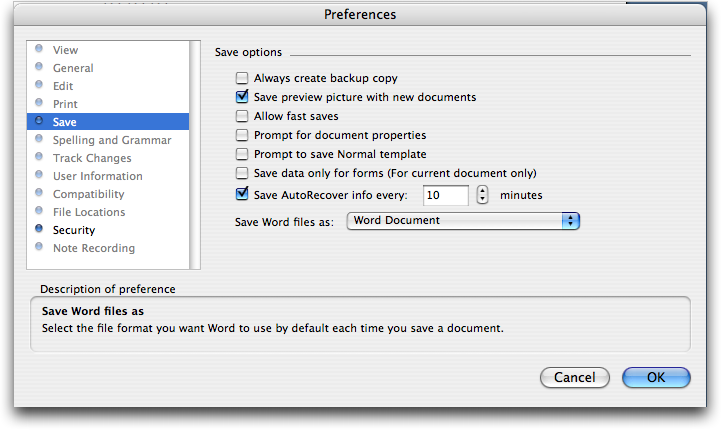
Task: Click the bullet icon next to Security
Action: 39,229
